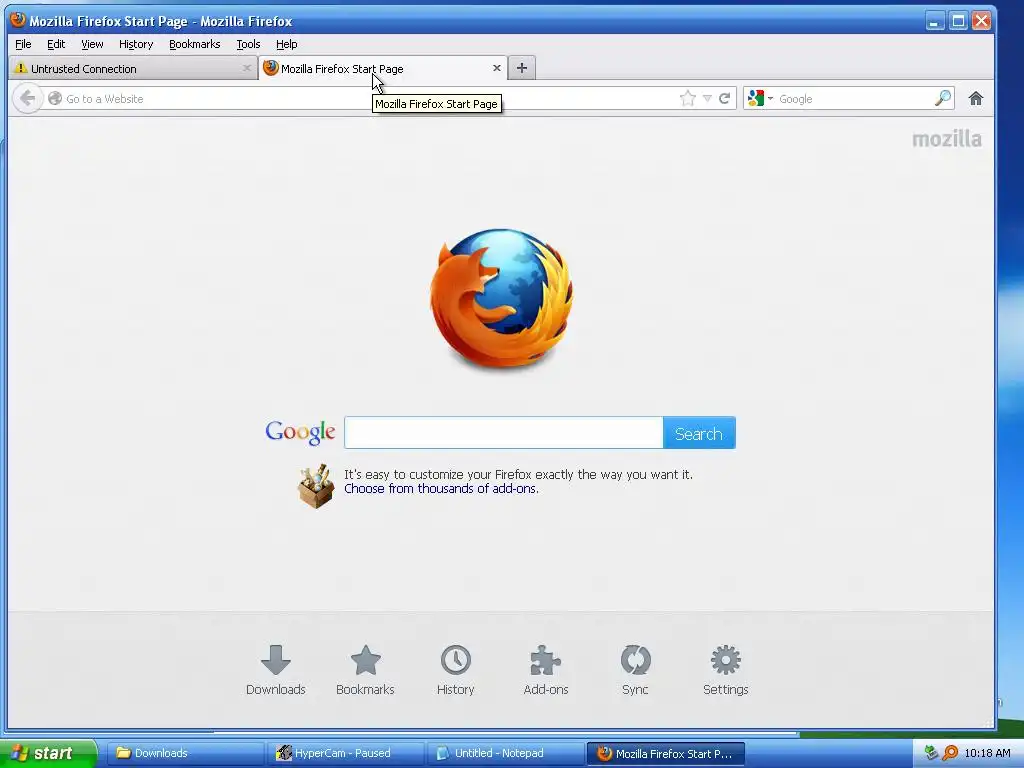Open the Edit menu

pos(56,44)
